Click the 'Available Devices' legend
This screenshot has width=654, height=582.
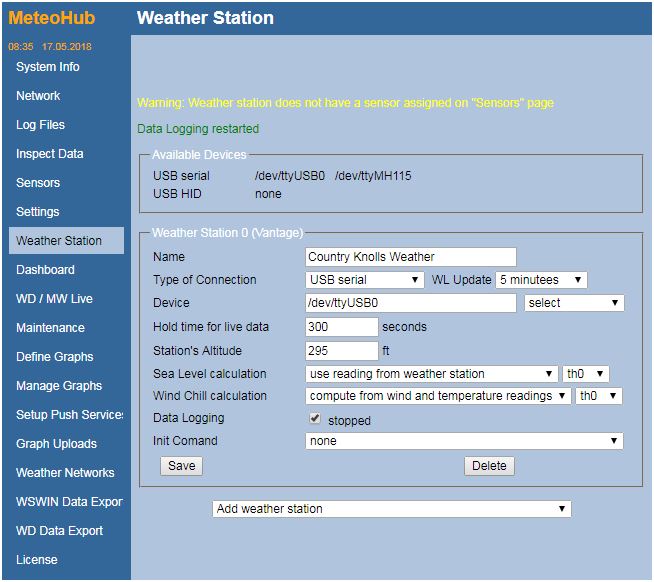[x=199, y=155]
